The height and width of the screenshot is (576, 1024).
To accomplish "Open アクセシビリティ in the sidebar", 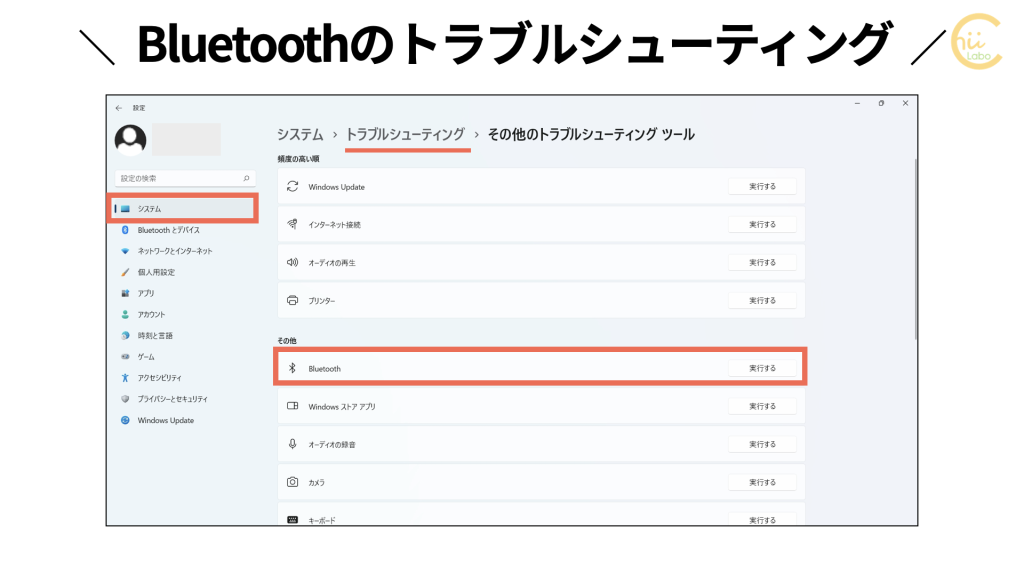I will 159,378.
